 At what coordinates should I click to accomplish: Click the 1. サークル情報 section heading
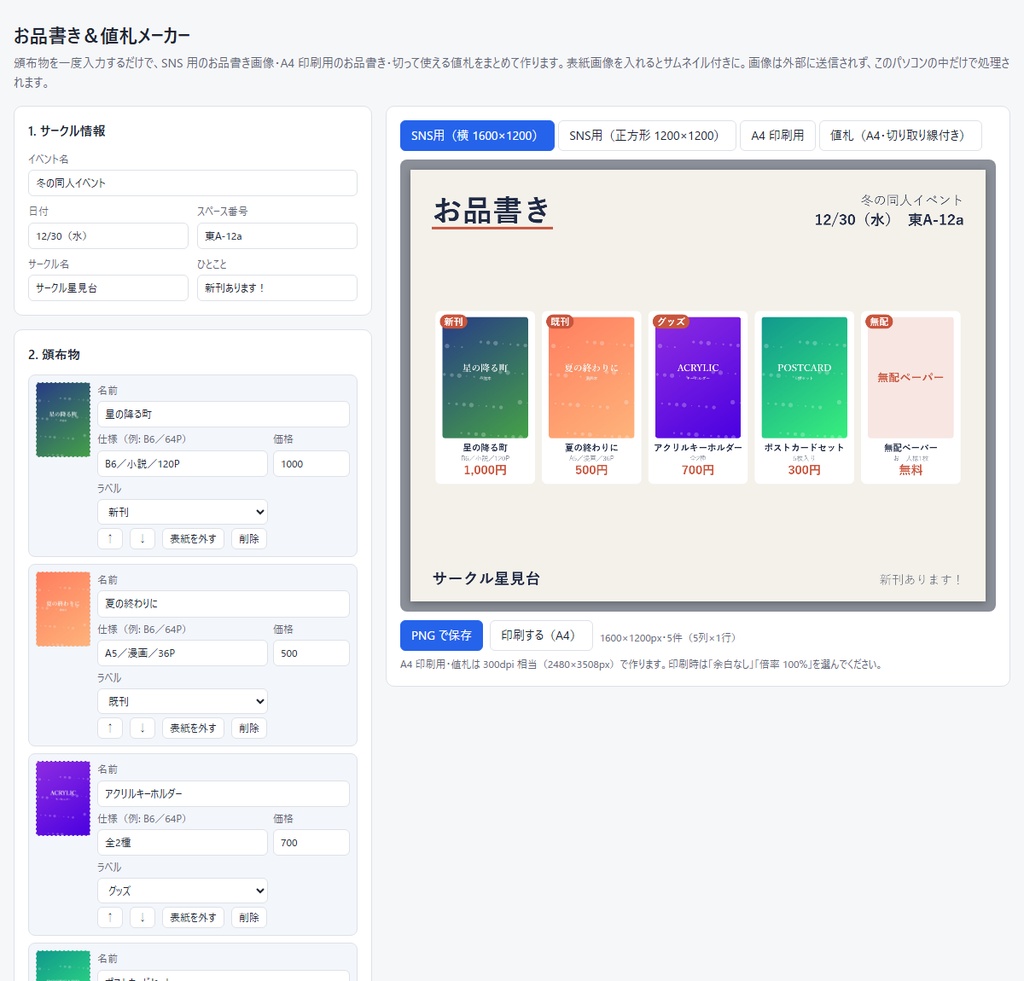click(x=67, y=131)
